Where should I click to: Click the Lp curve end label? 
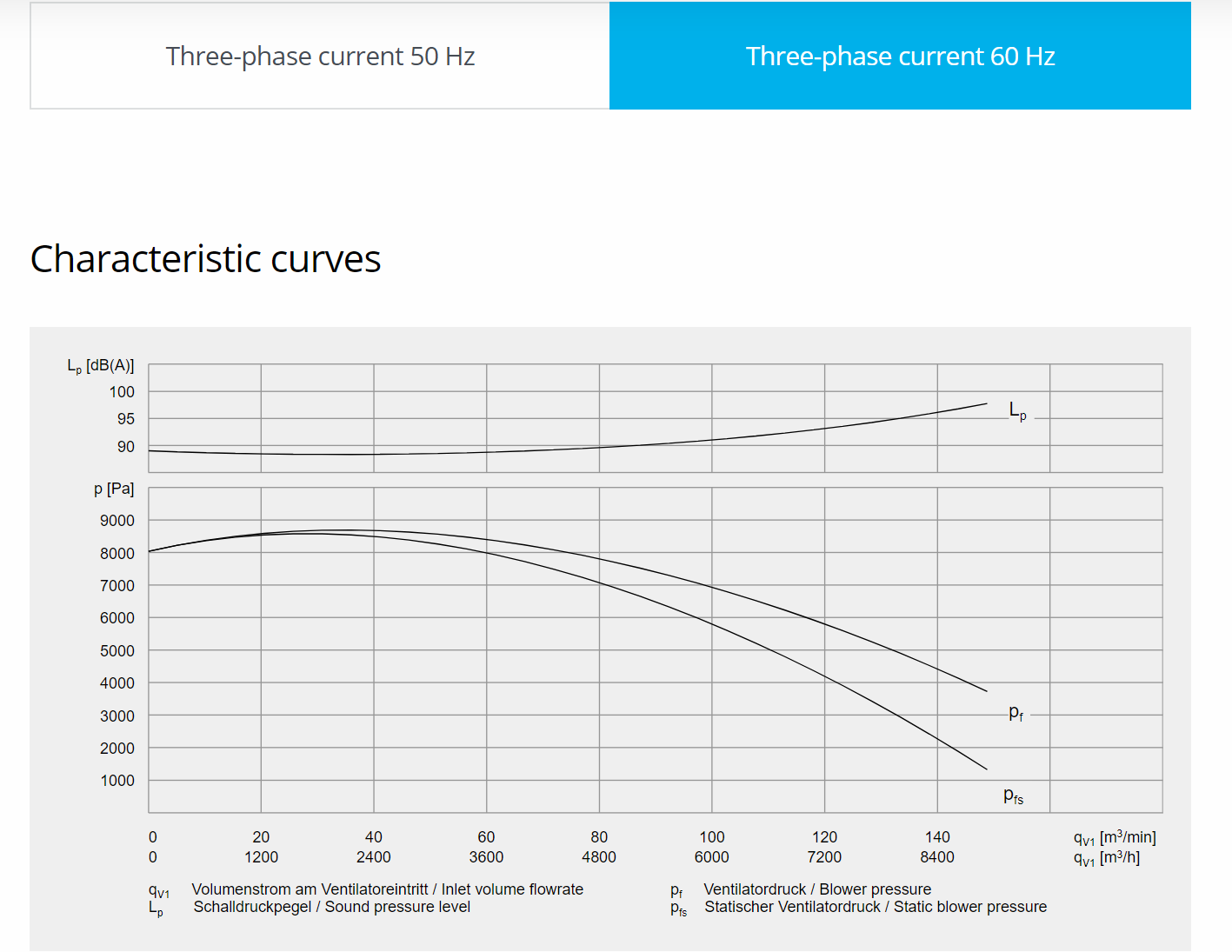point(1017,410)
